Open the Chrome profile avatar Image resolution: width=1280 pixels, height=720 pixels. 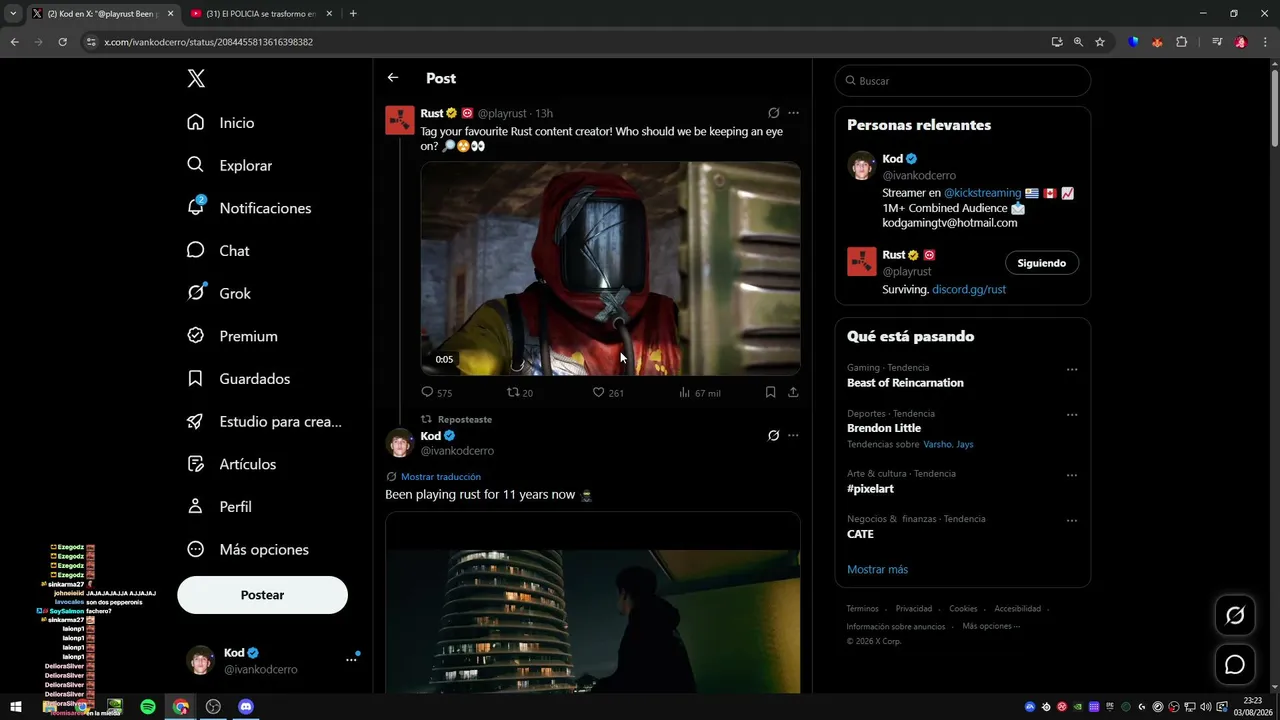[x=1240, y=42]
